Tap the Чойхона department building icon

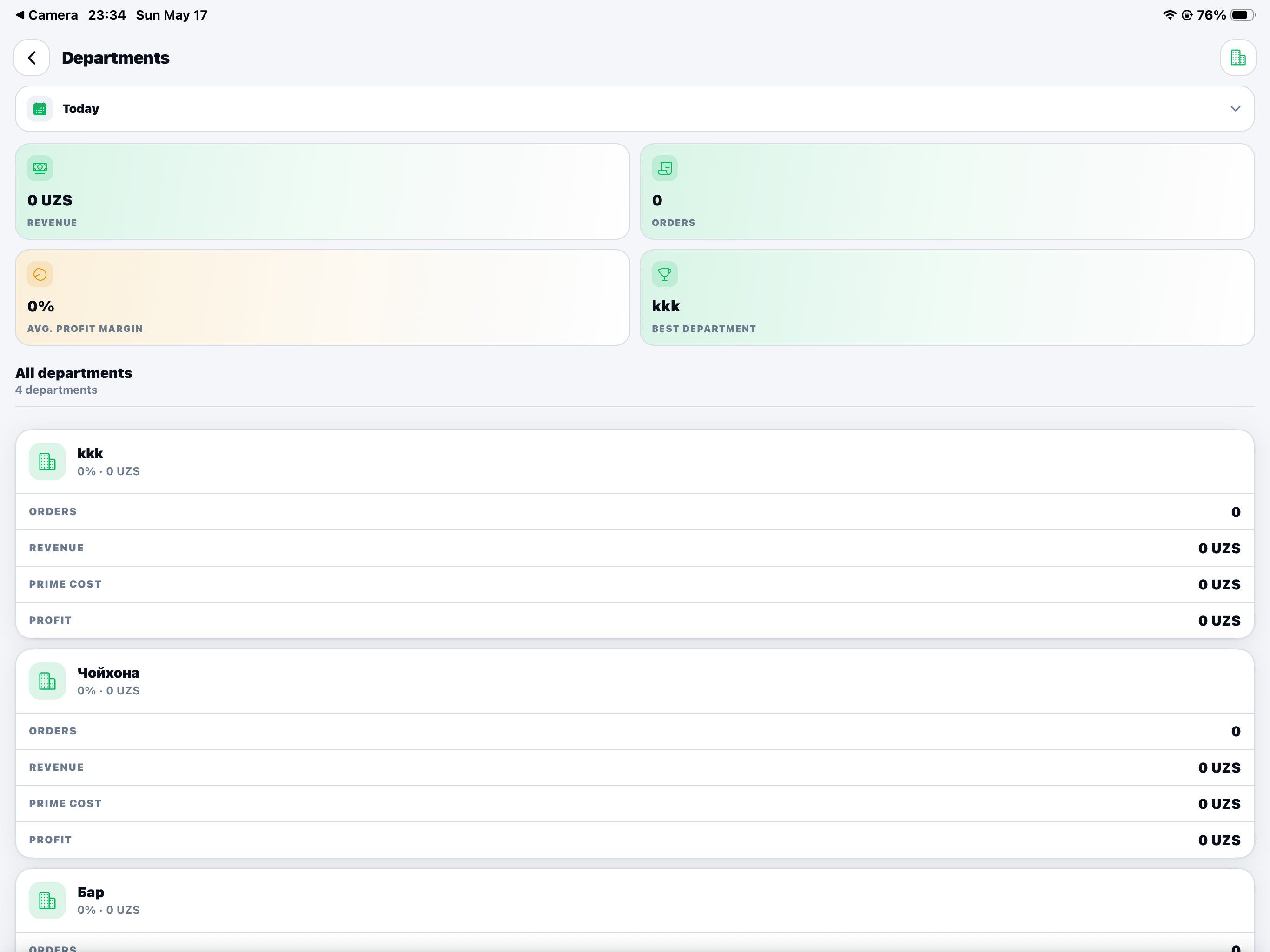[x=48, y=681]
